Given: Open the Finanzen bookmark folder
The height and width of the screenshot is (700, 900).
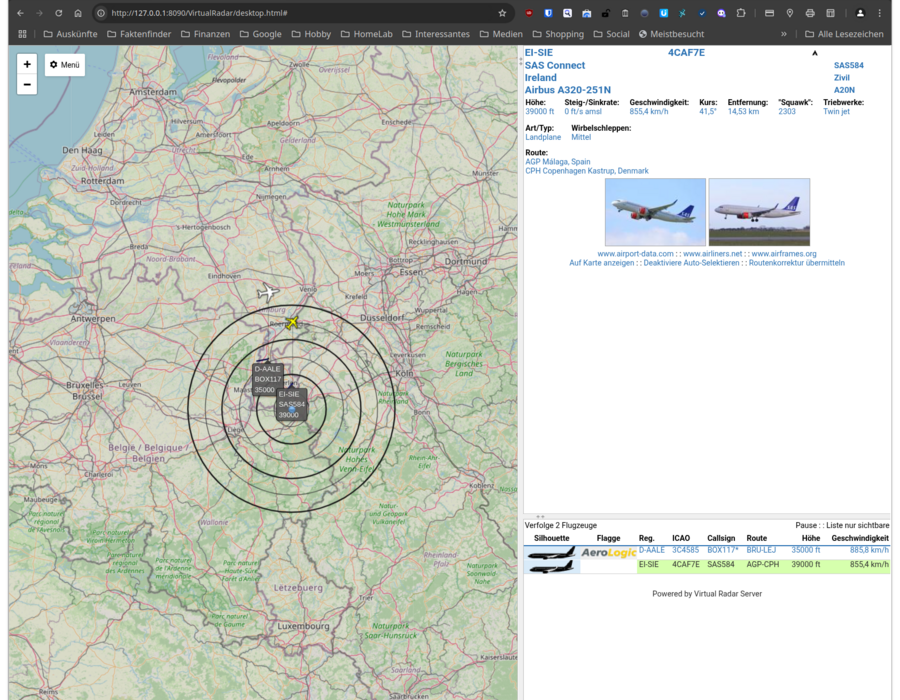Looking at the screenshot, I should click(x=205, y=34).
